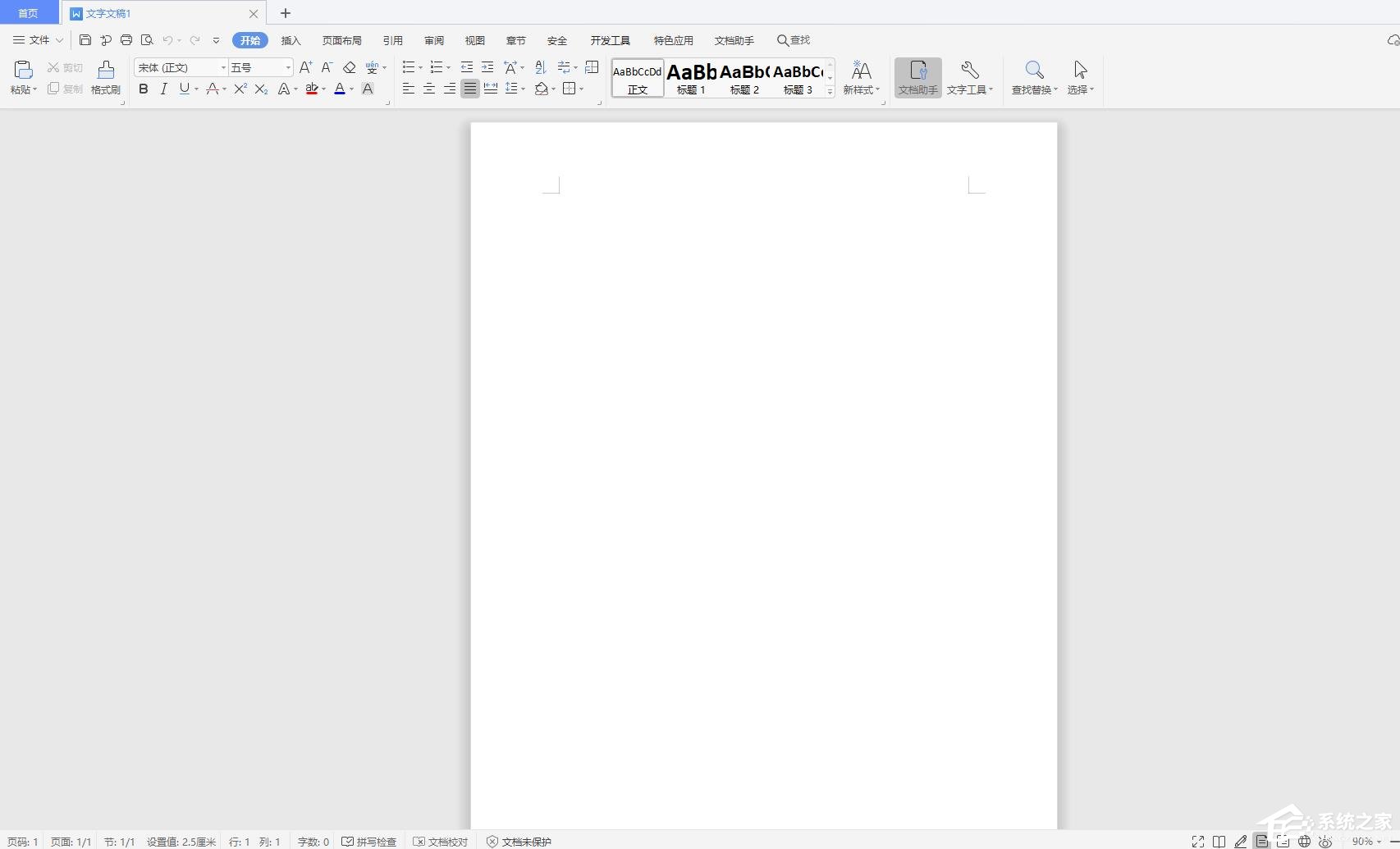Switch to the 插入 ribbon tab
The width and height of the screenshot is (1400, 849).
click(291, 40)
